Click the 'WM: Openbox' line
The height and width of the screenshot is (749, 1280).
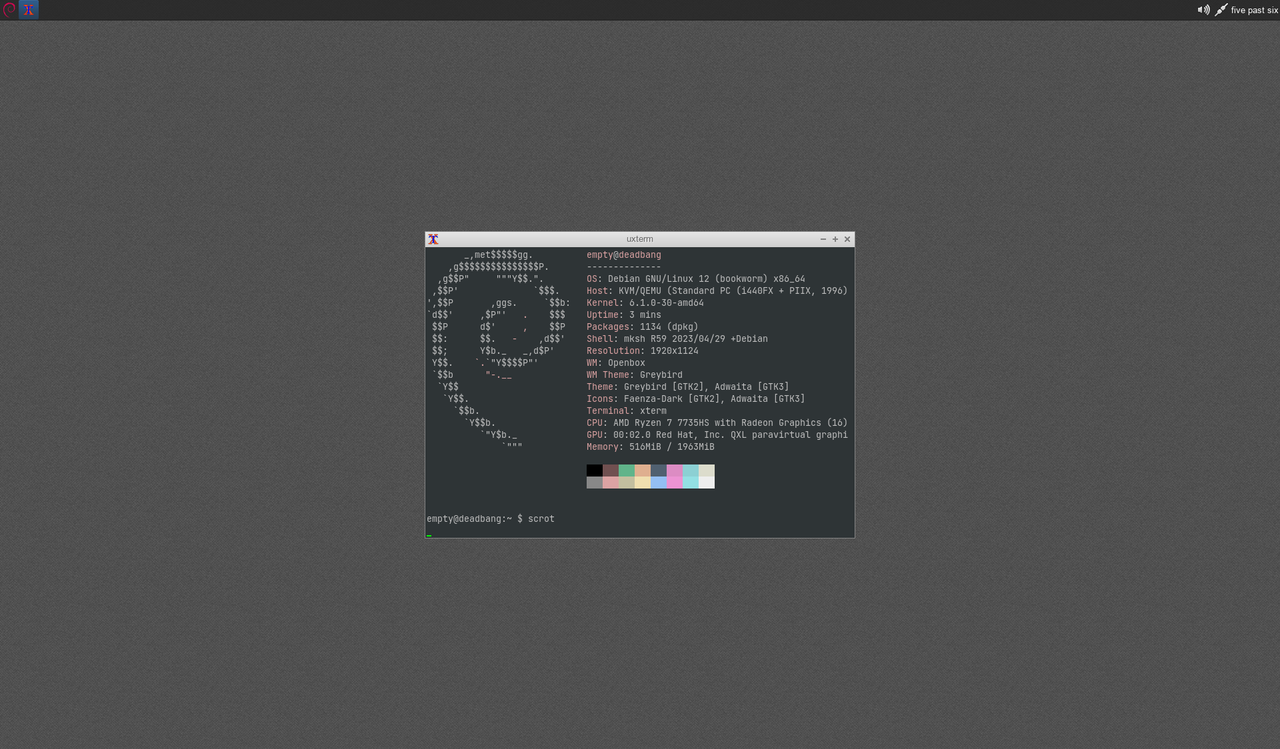point(616,363)
